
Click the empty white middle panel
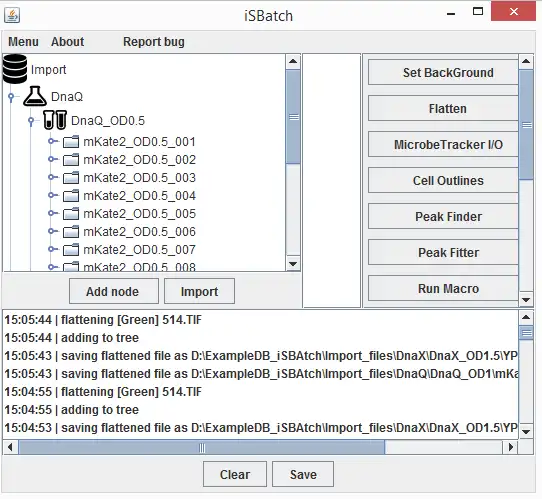pos(332,180)
